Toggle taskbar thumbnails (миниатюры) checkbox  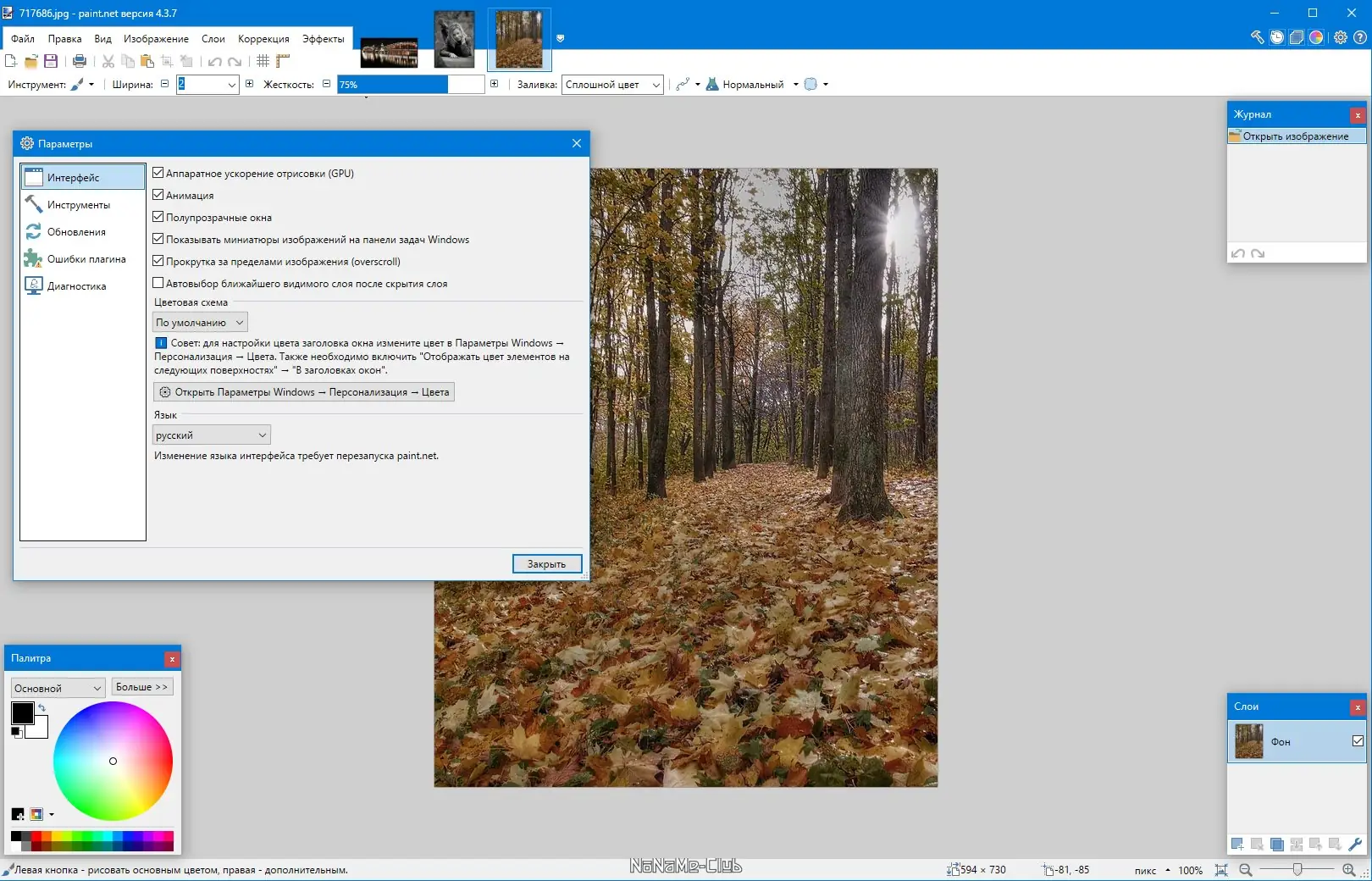pyautogui.click(x=158, y=239)
